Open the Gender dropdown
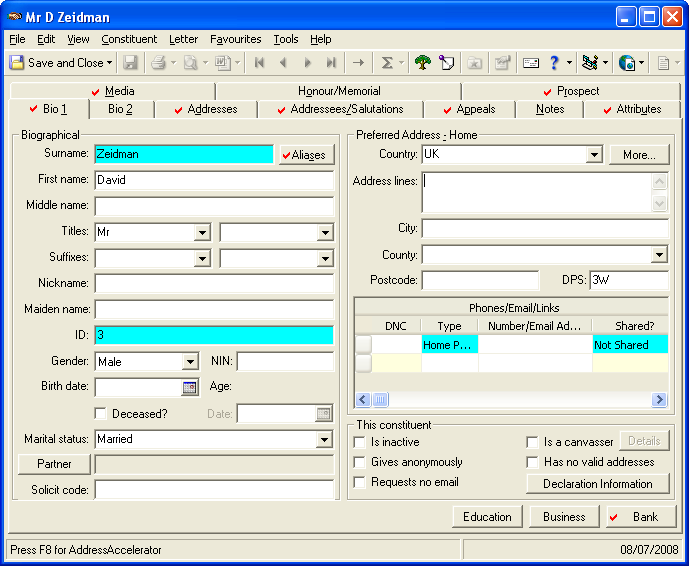 coord(190,362)
